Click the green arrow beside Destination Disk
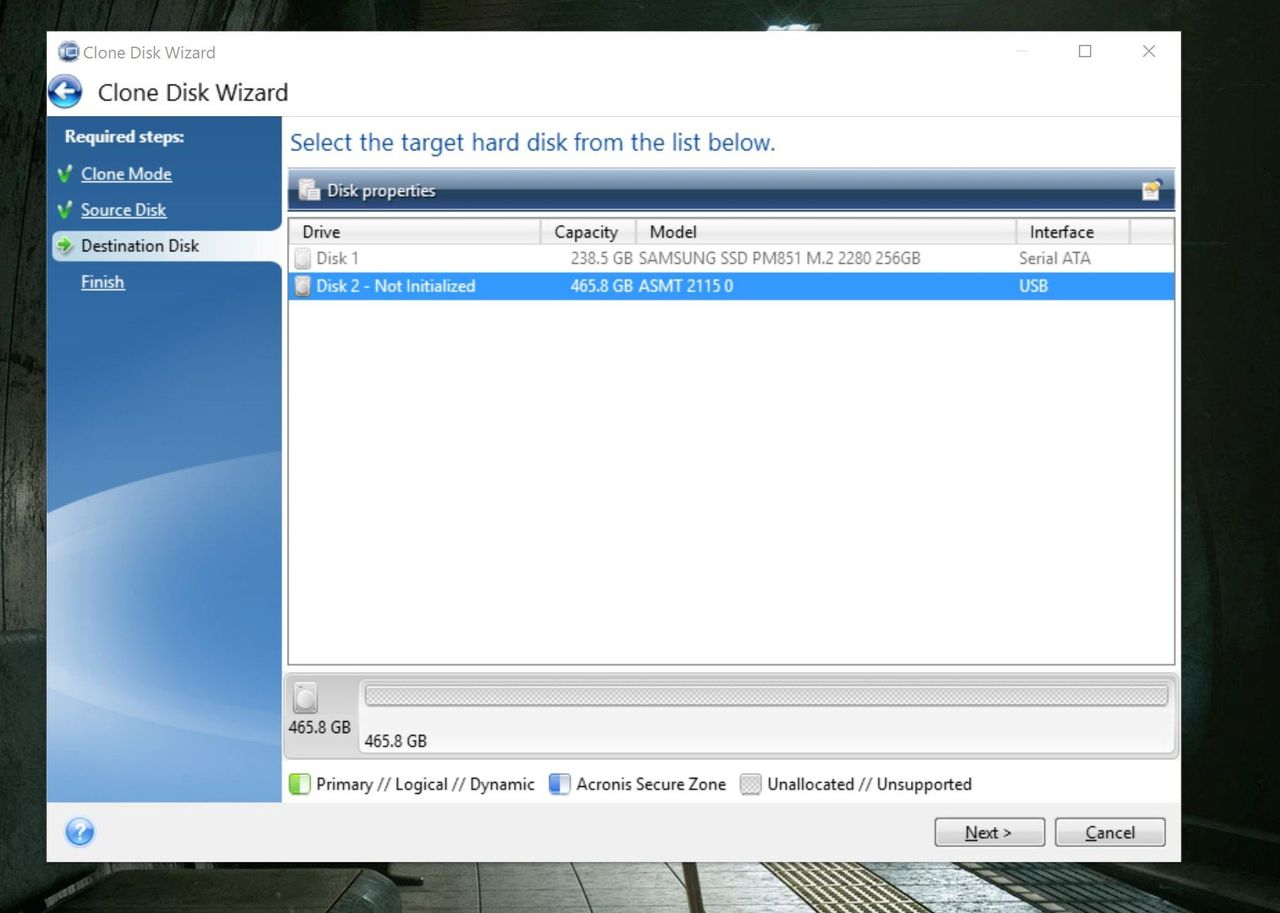 [x=65, y=246]
